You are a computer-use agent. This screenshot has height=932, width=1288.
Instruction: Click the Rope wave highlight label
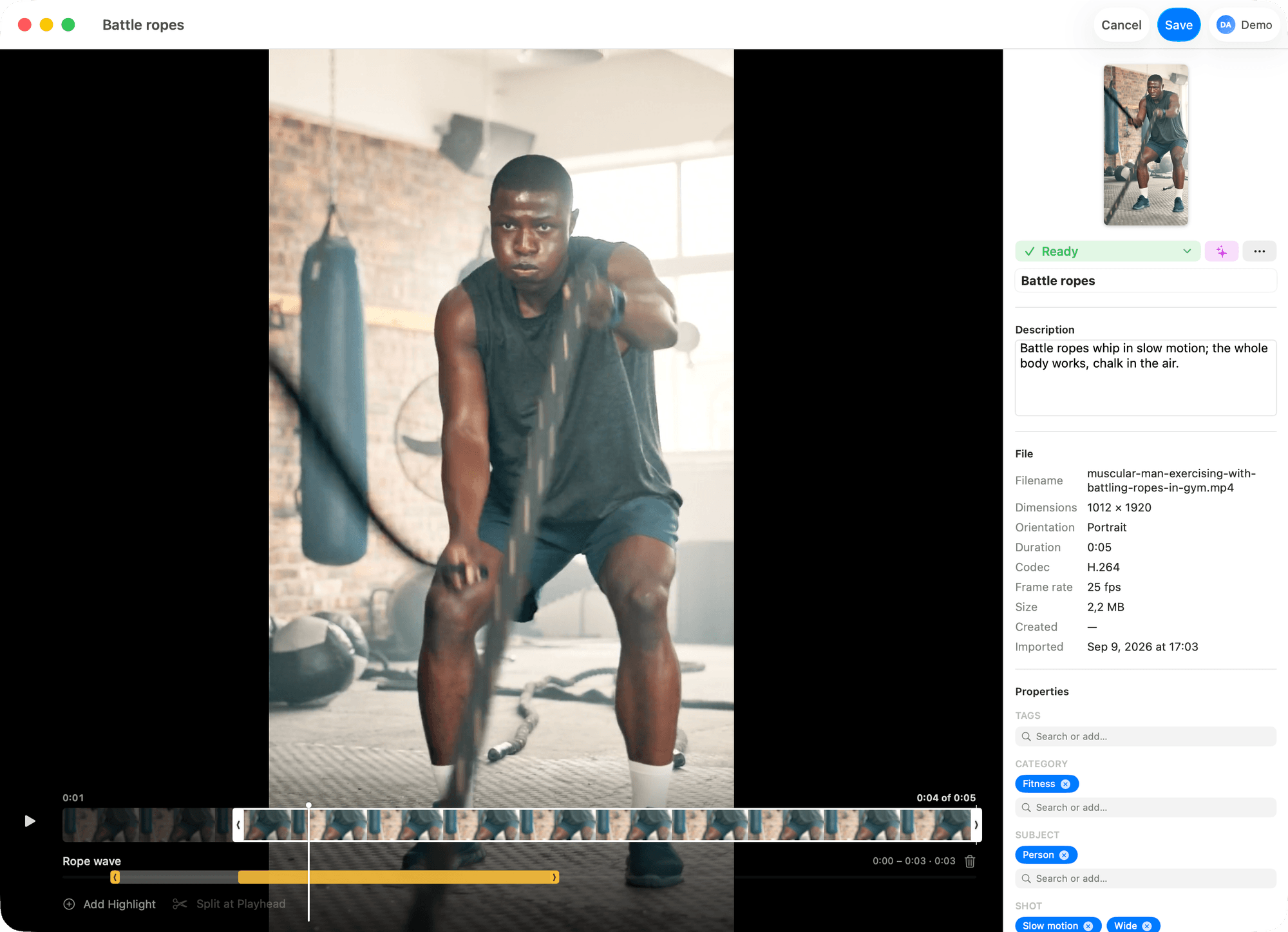click(91, 861)
